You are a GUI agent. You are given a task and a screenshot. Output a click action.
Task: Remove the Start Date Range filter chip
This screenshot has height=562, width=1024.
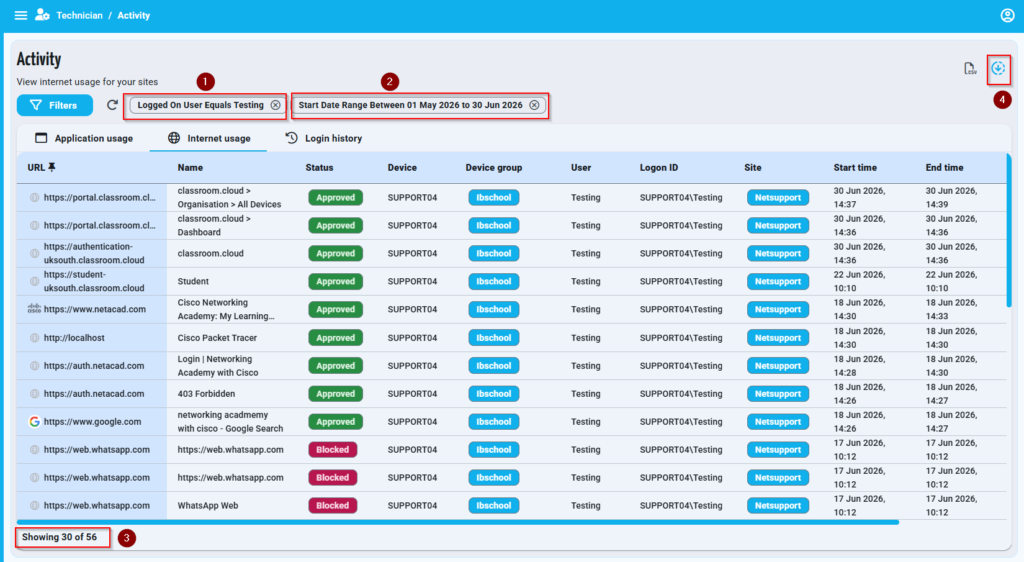(x=534, y=105)
